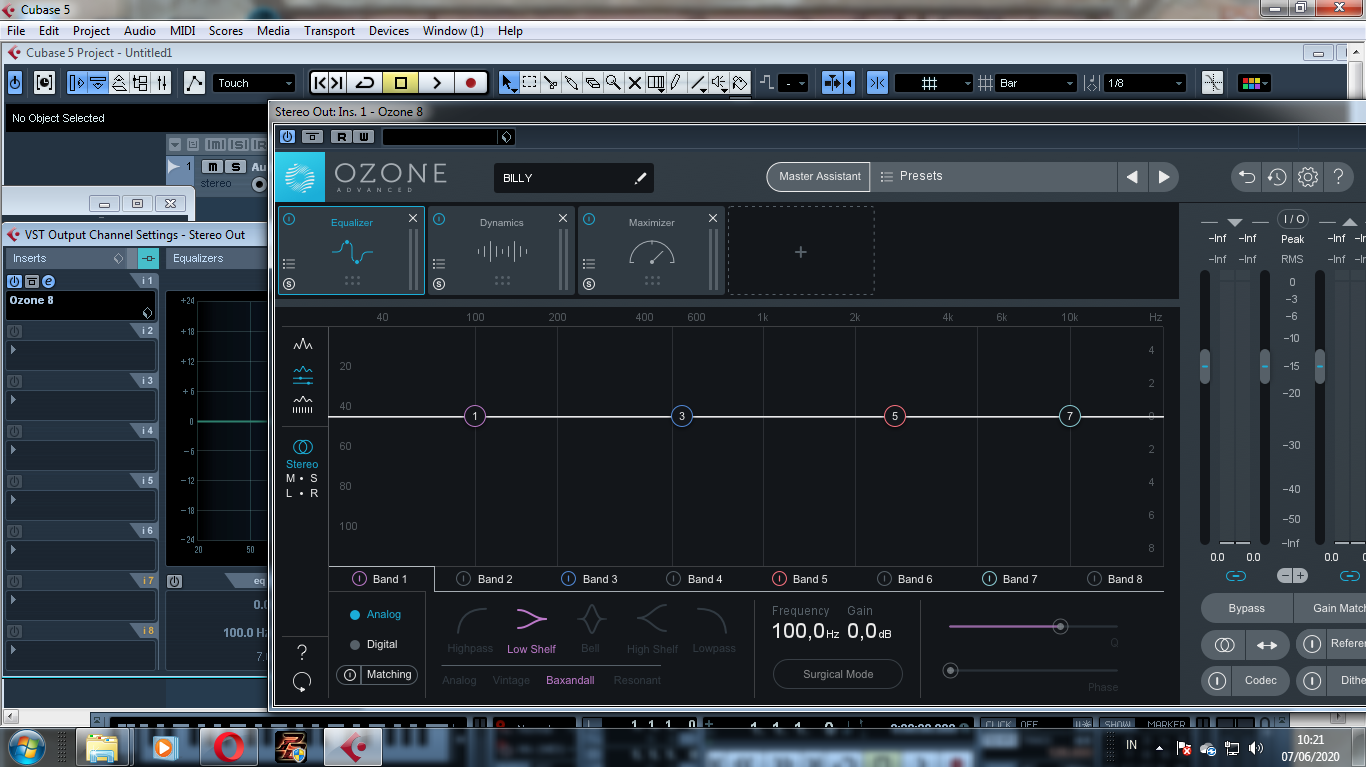
Task: Click the Stereo processing mode icon
Action: (x=301, y=448)
